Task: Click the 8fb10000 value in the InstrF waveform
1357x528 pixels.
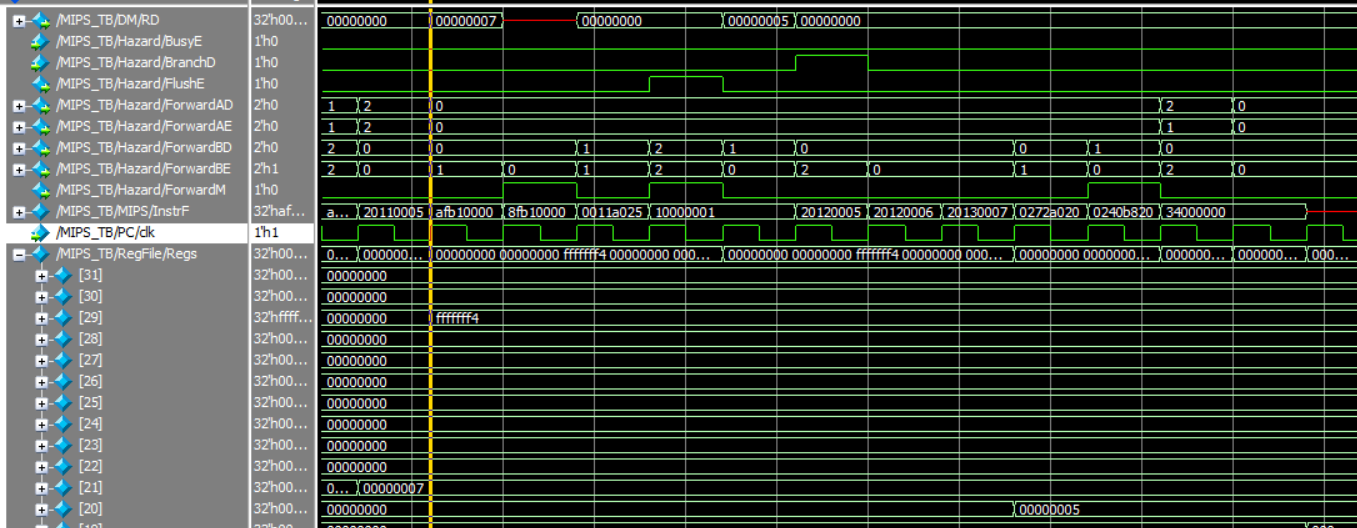Action: coord(537,212)
